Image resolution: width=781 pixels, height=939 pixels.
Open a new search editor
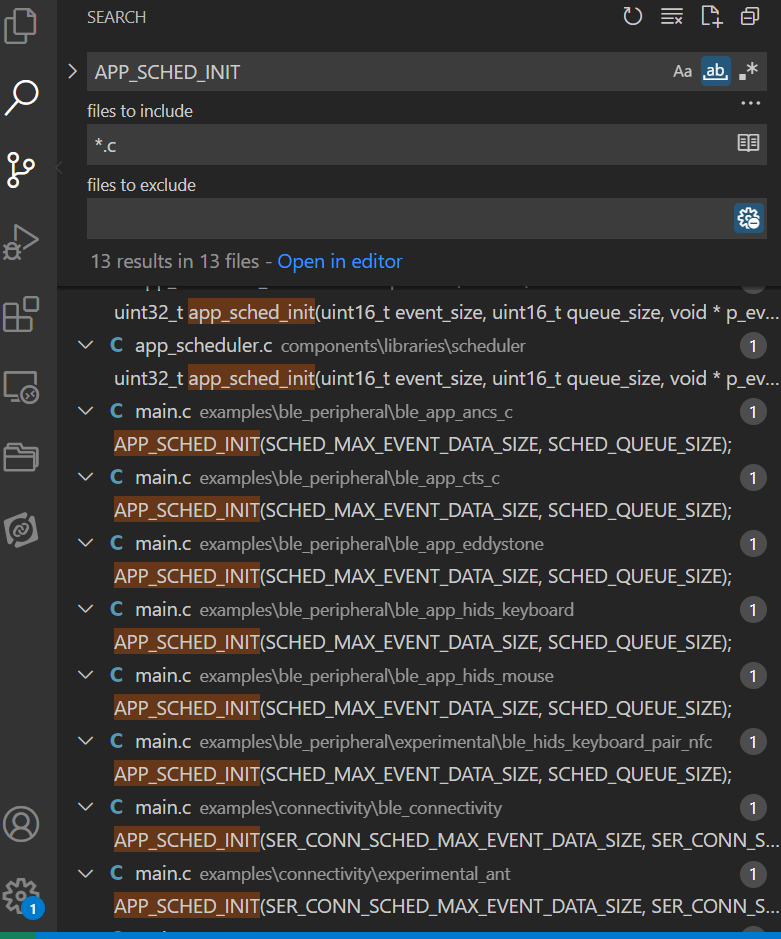tap(711, 16)
